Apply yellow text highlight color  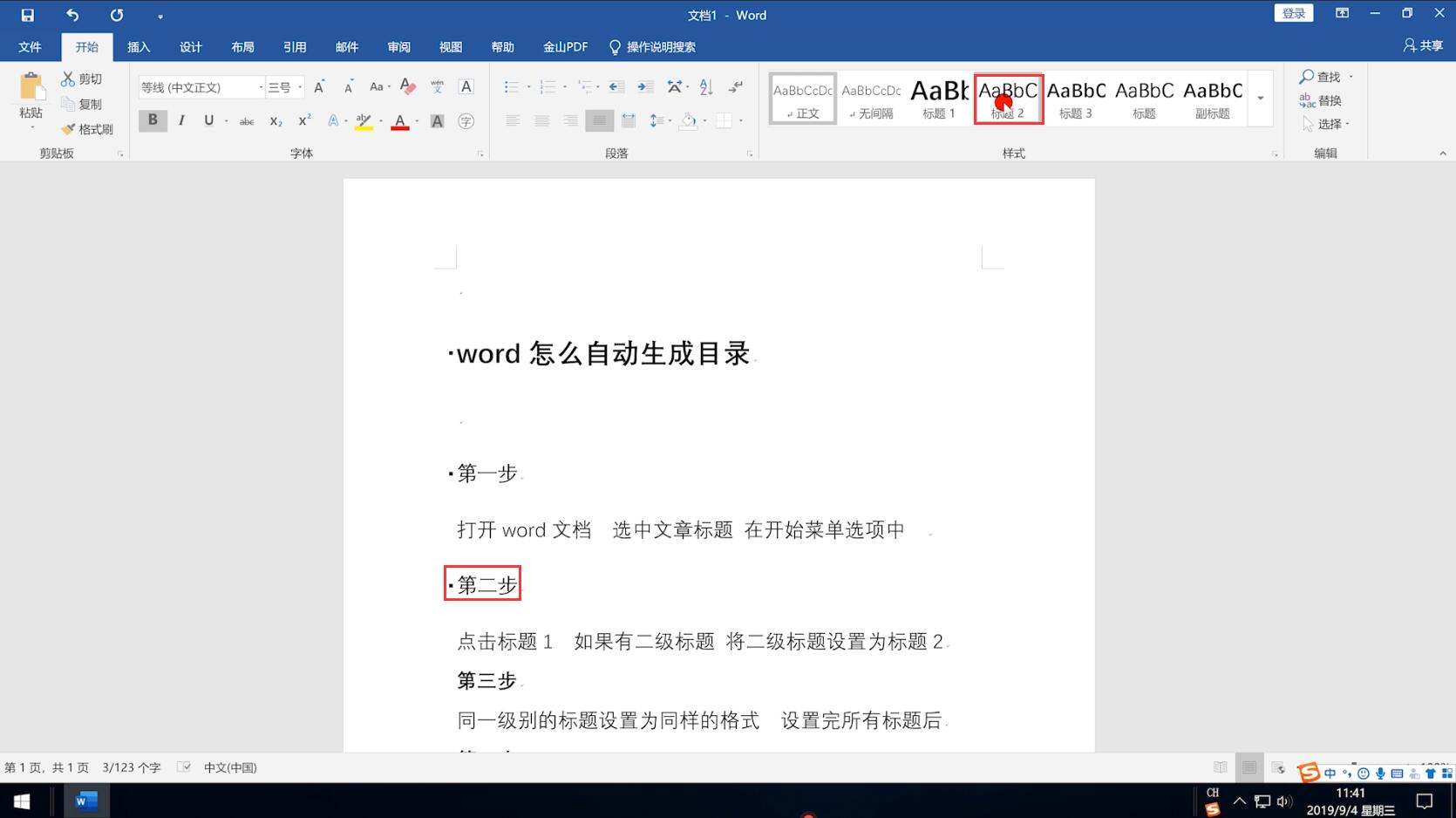364,121
